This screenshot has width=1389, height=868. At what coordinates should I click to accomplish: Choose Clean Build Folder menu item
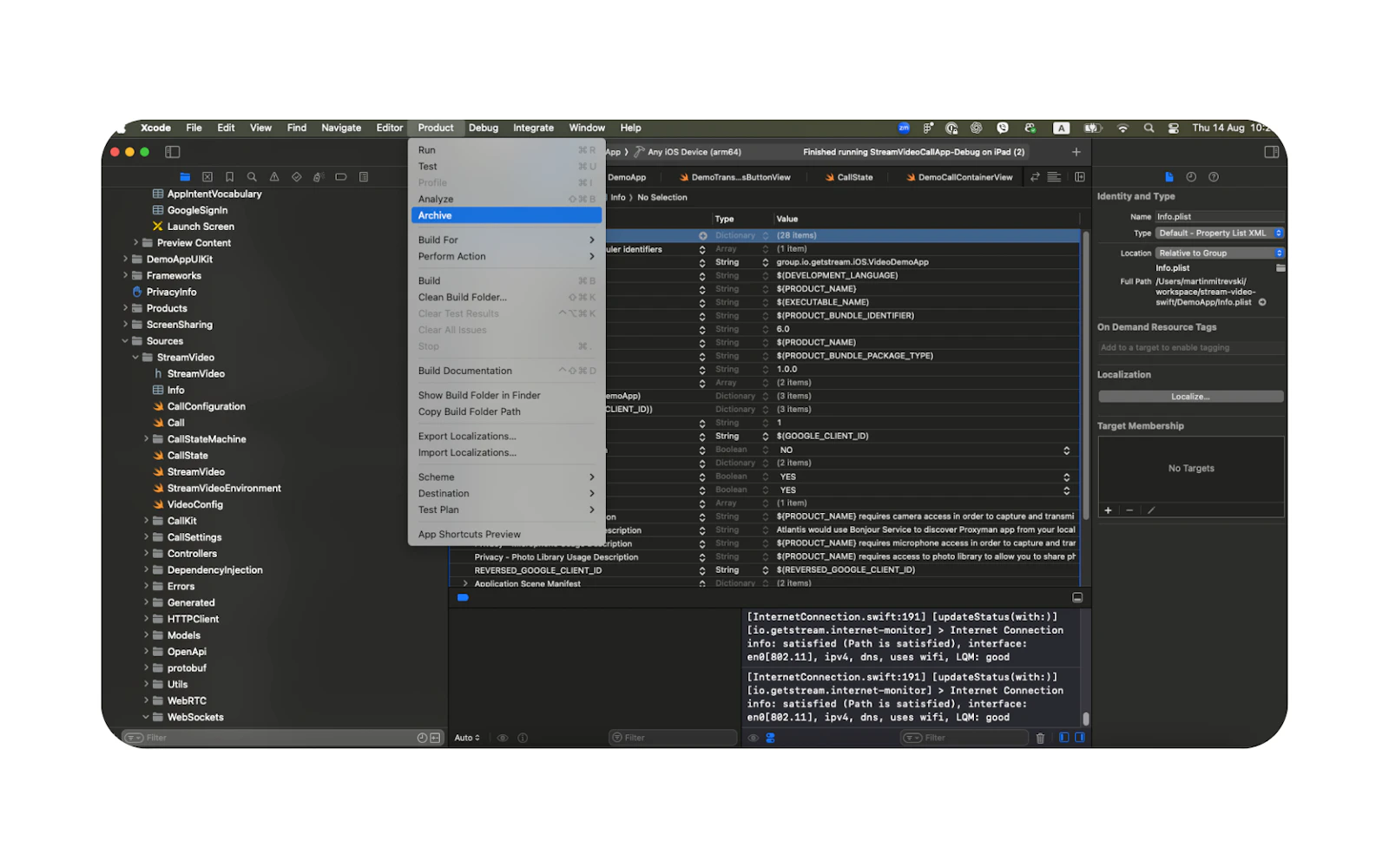point(506,298)
